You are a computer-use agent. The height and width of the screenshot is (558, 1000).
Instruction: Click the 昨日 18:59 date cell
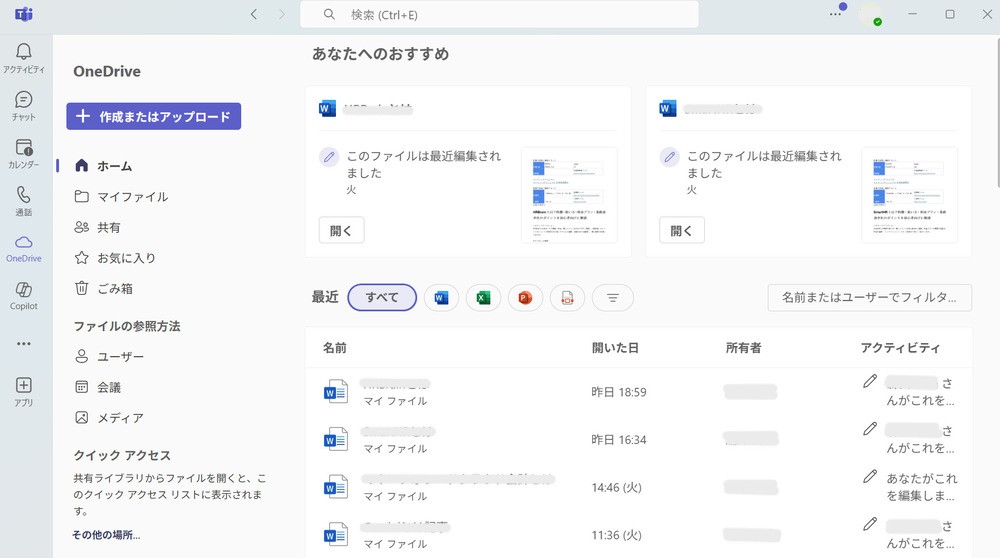[619, 392]
